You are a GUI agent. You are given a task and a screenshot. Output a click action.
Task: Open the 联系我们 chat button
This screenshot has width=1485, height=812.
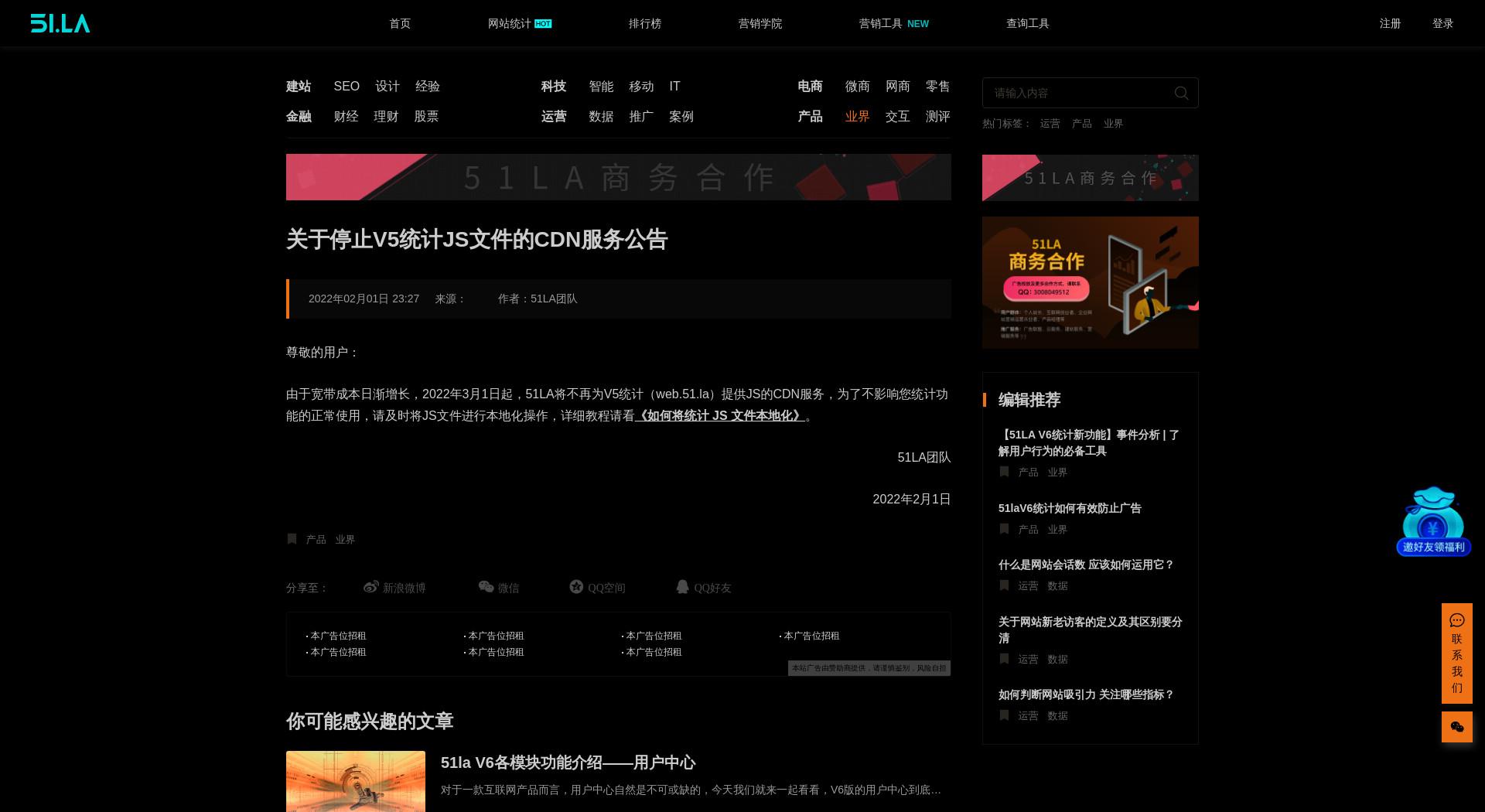[x=1456, y=653]
